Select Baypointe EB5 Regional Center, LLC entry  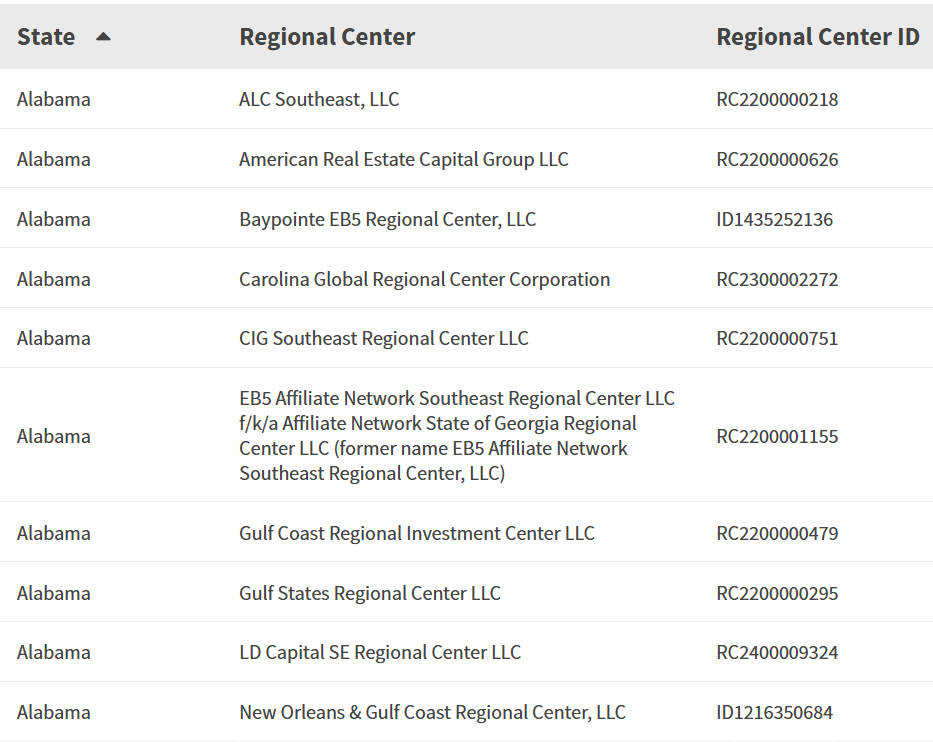[387, 219]
